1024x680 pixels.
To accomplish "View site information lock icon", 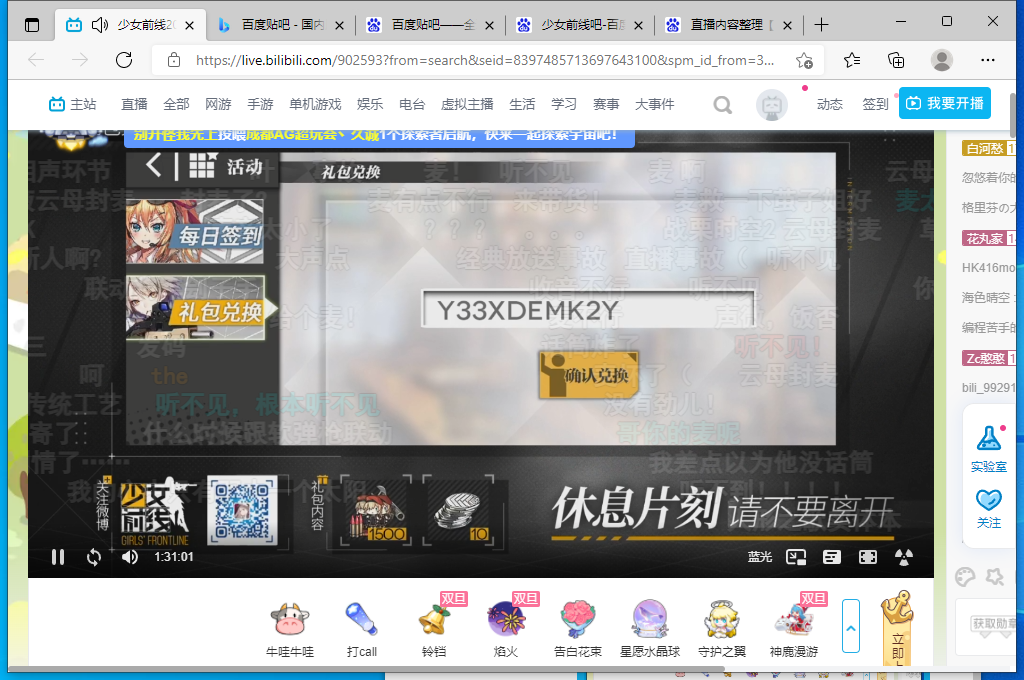I will pos(174,60).
